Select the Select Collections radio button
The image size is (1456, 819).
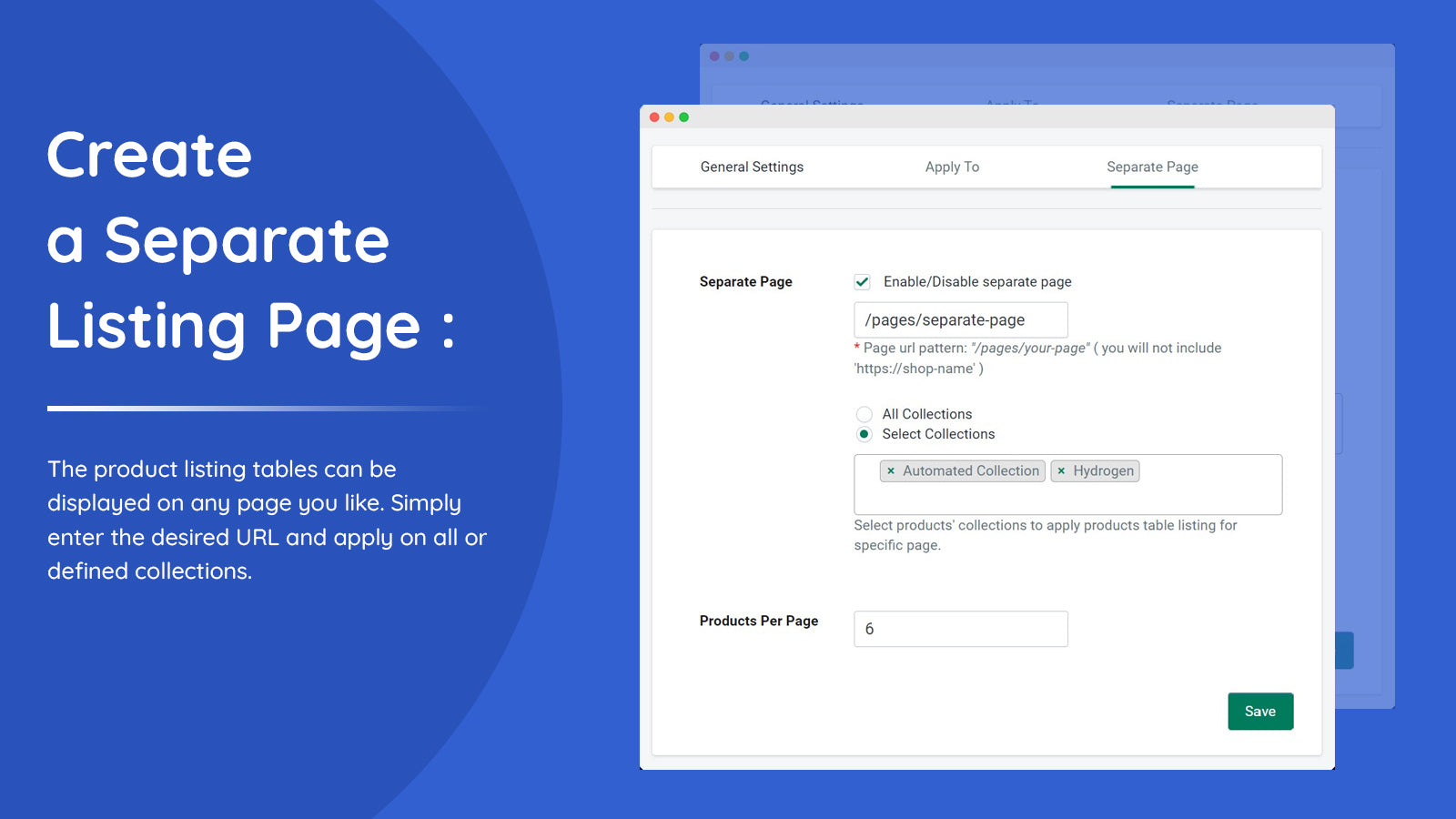pos(863,434)
